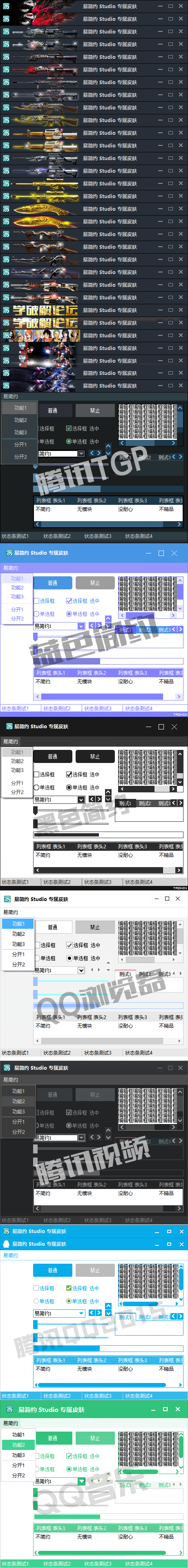The height and width of the screenshot is (1568, 188).
Task: Choose 功能3 in the white-skin window menu
Action: 18,944
